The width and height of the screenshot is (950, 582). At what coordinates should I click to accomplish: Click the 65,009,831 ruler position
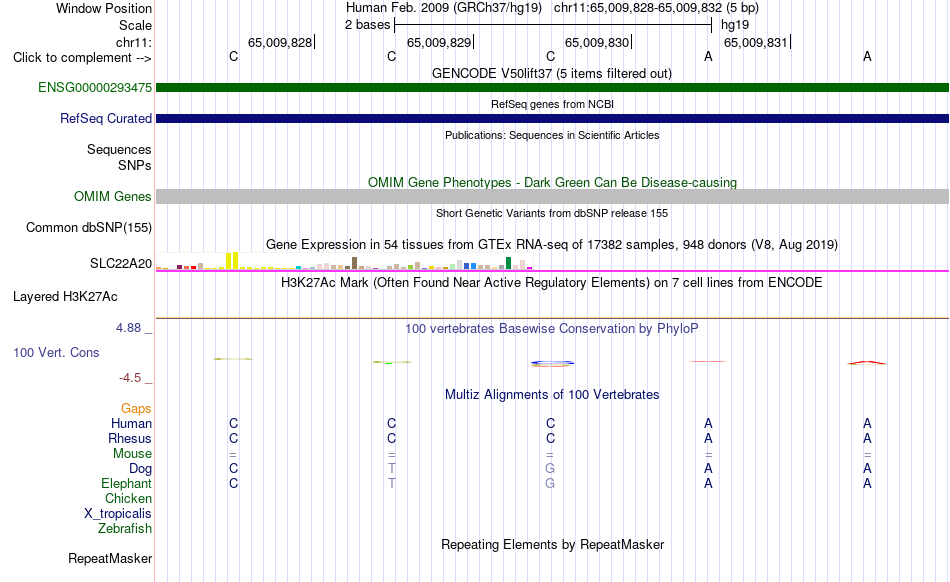[x=756, y=42]
